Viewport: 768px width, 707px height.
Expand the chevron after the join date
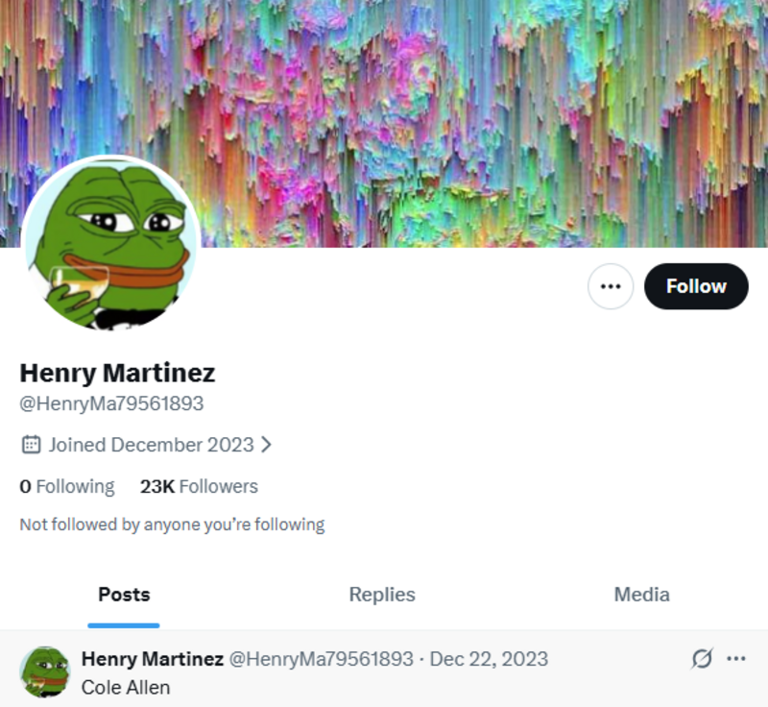266,445
